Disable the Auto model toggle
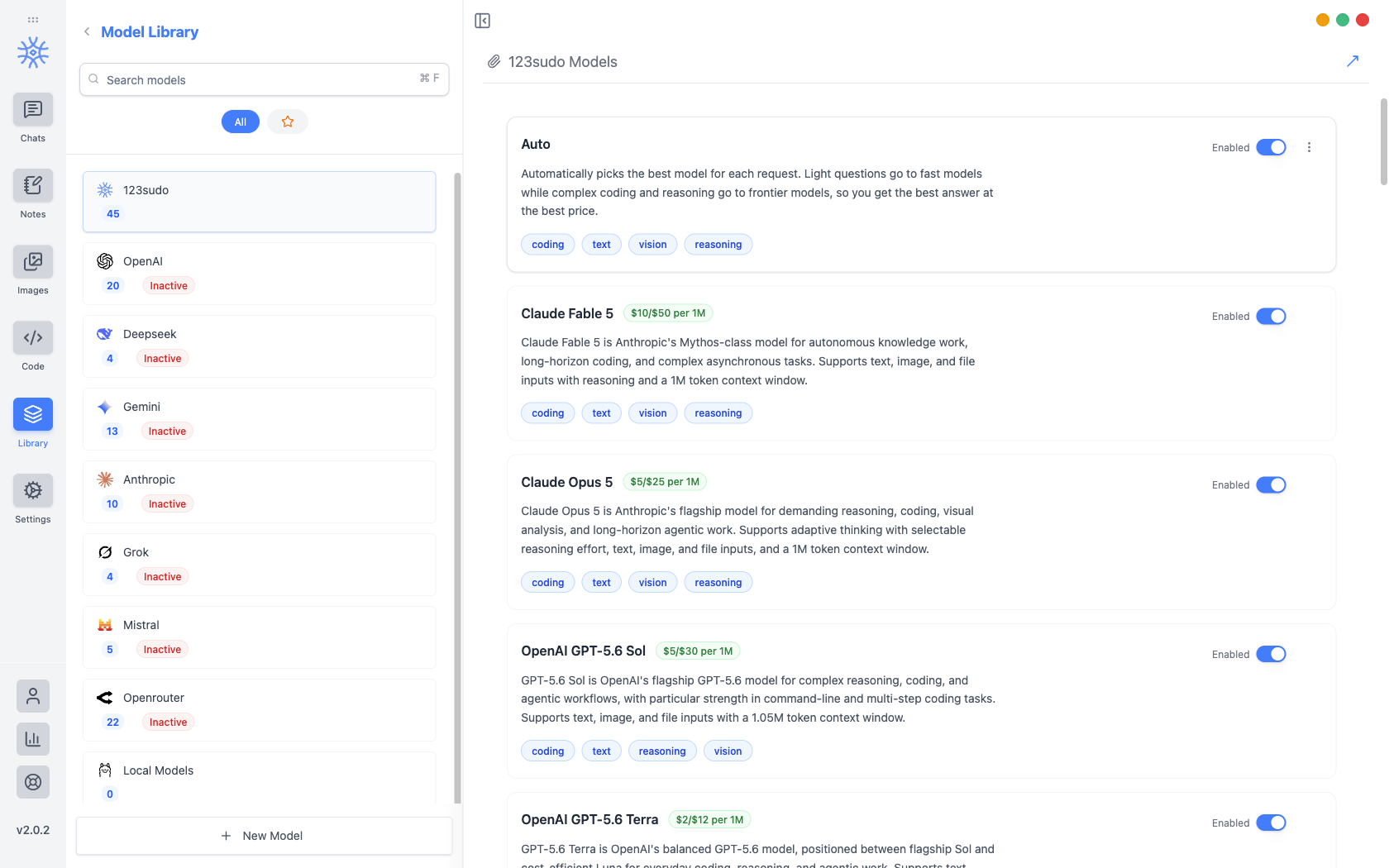The image size is (1389, 868). click(x=1272, y=147)
